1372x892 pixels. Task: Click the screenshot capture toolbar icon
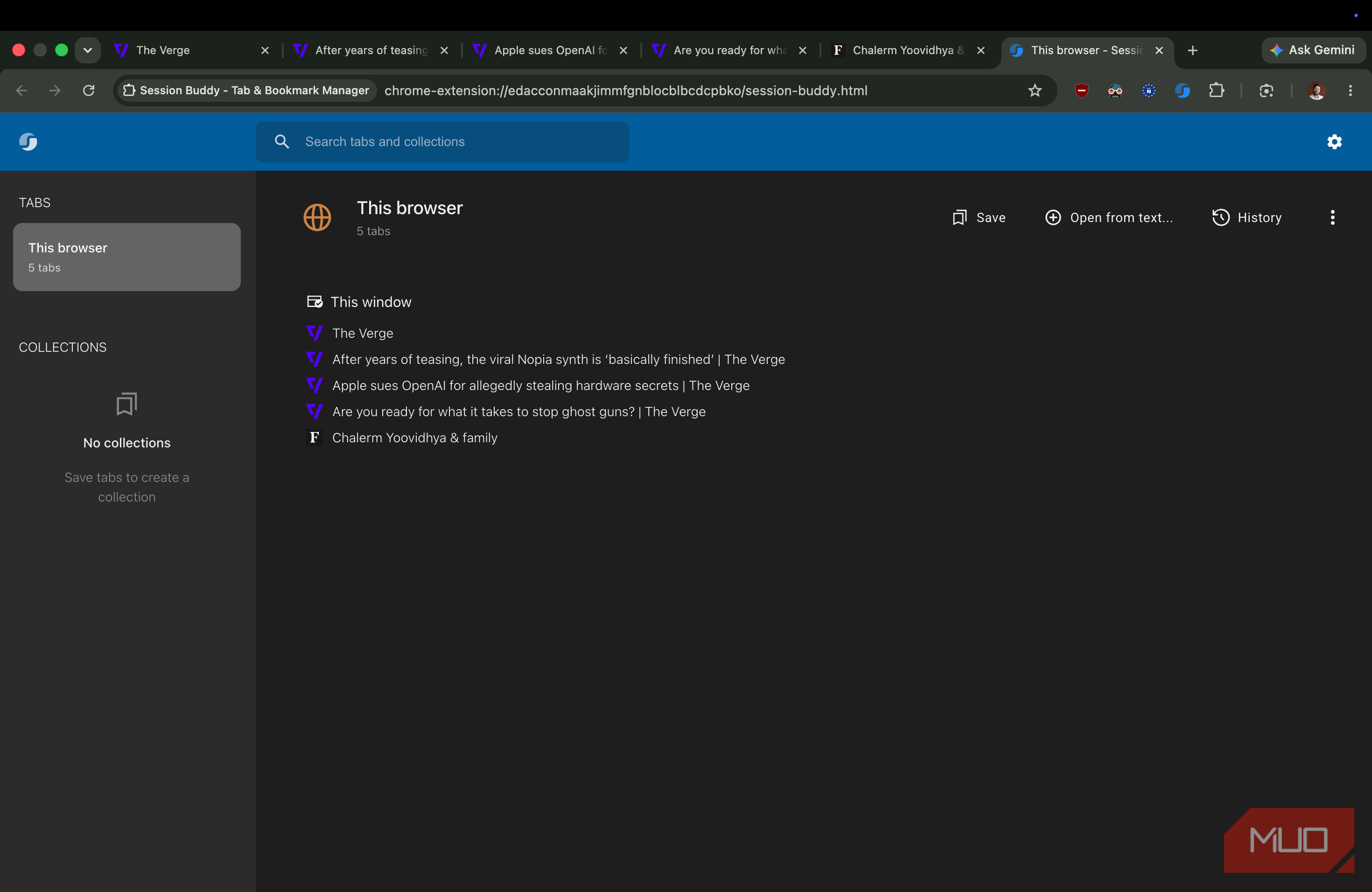[x=1266, y=91]
